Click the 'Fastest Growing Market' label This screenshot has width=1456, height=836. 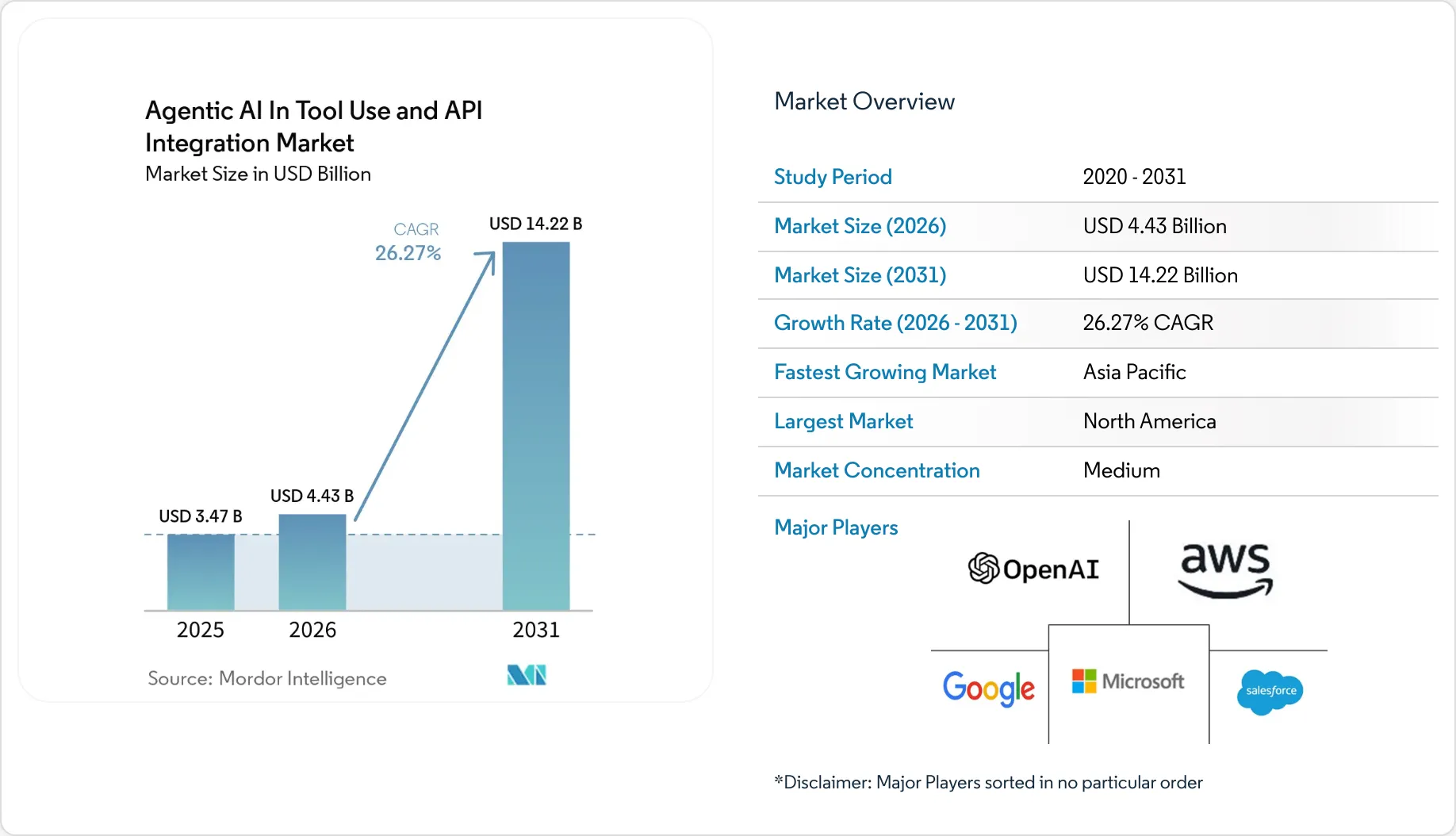click(x=885, y=372)
